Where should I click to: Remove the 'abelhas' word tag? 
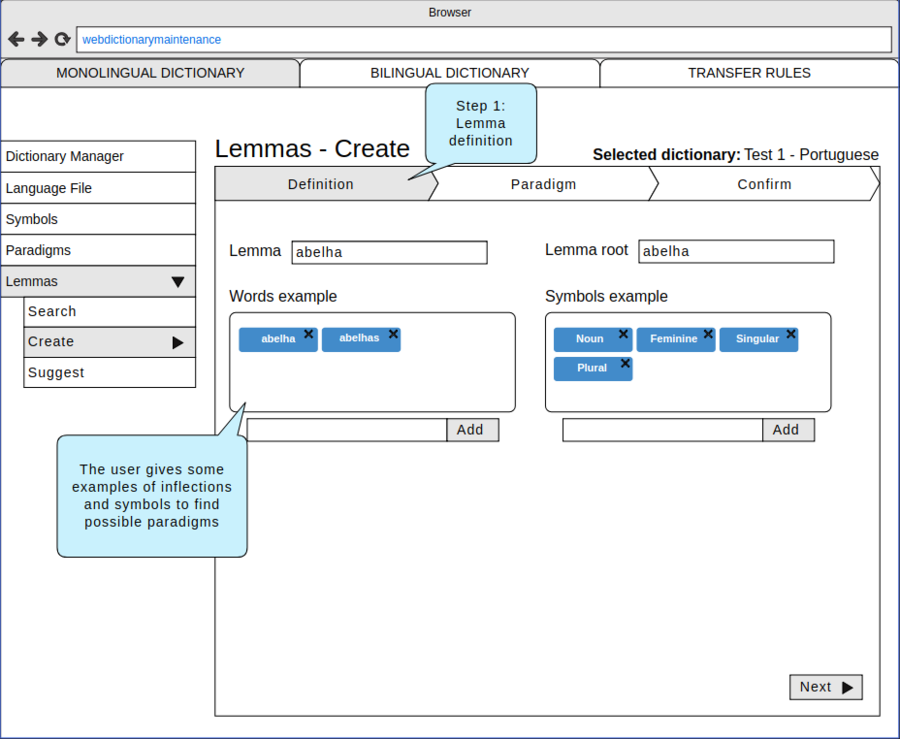pos(393,334)
